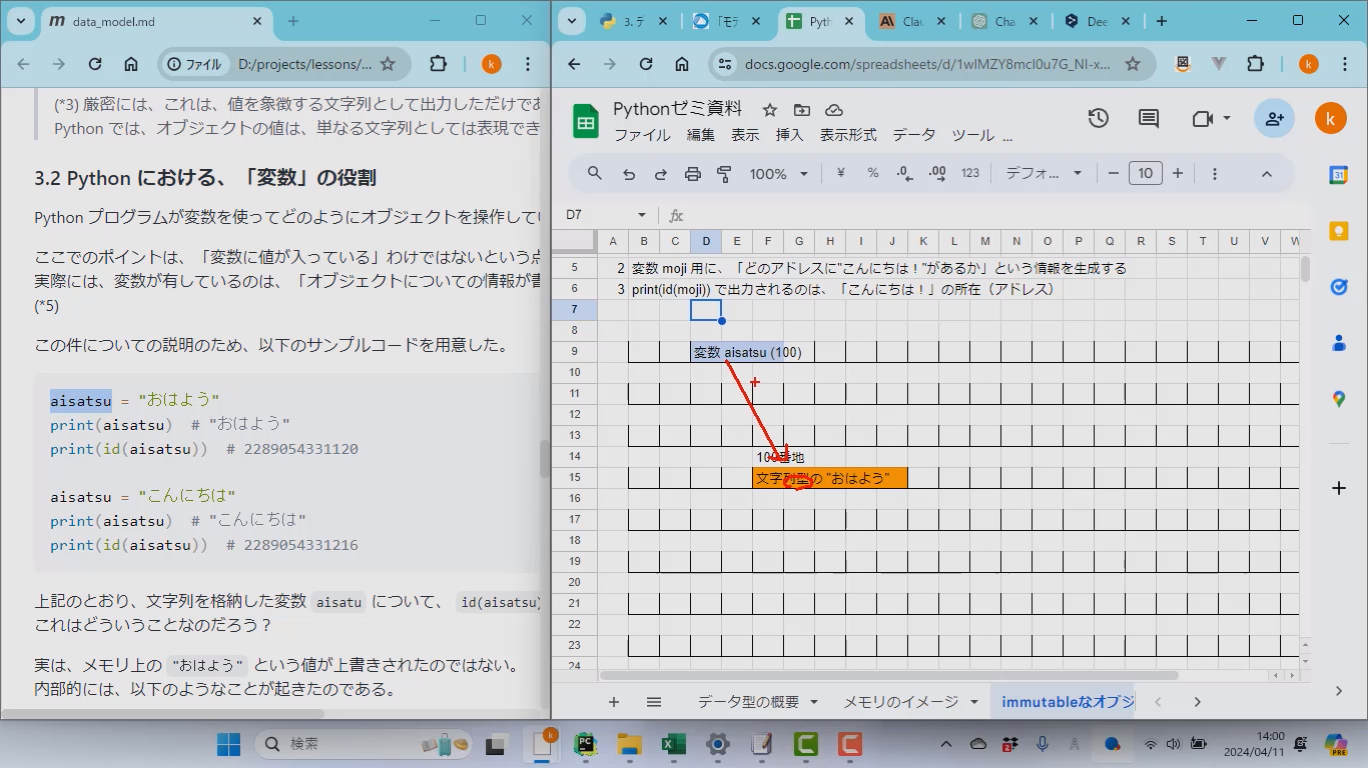This screenshot has width=1368, height=768.
Task: Print the spreadsheet using the printer icon
Action: pos(693,174)
